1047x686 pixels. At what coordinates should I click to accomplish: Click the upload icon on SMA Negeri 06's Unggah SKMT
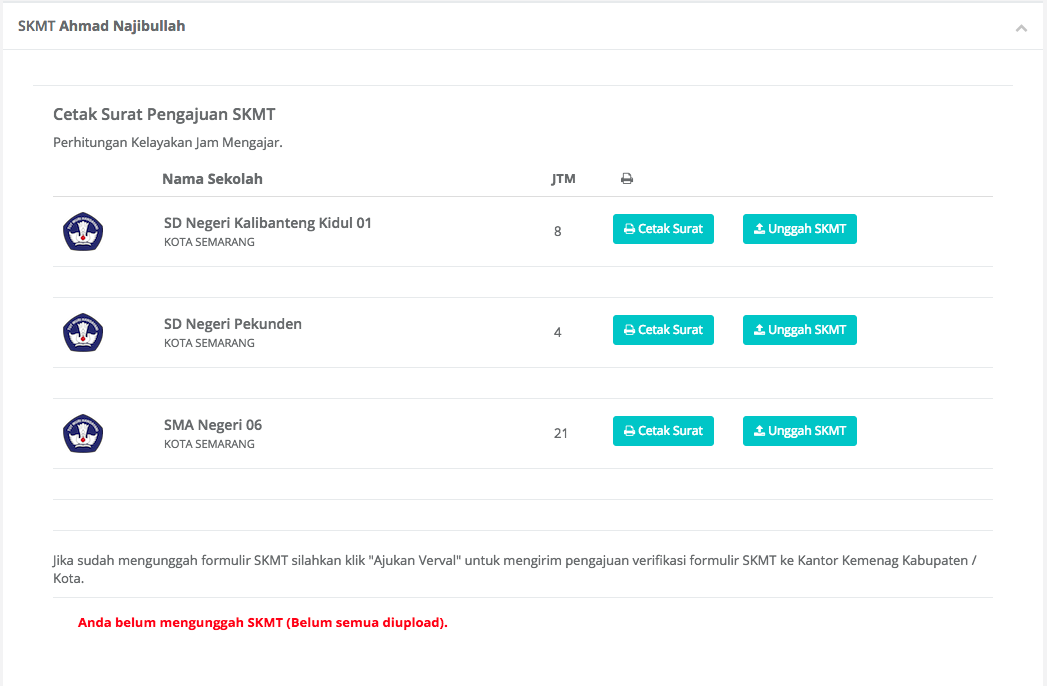pyautogui.click(x=758, y=430)
